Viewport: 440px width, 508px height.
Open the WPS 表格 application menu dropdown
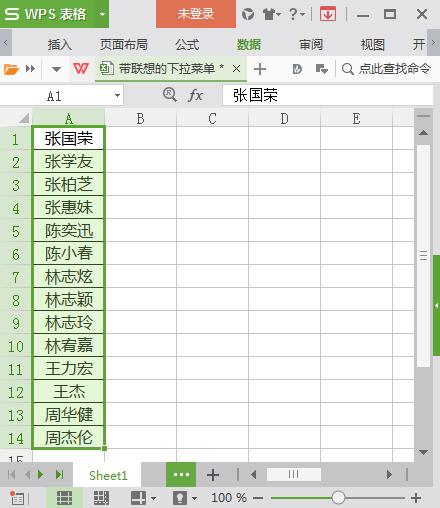click(x=102, y=14)
